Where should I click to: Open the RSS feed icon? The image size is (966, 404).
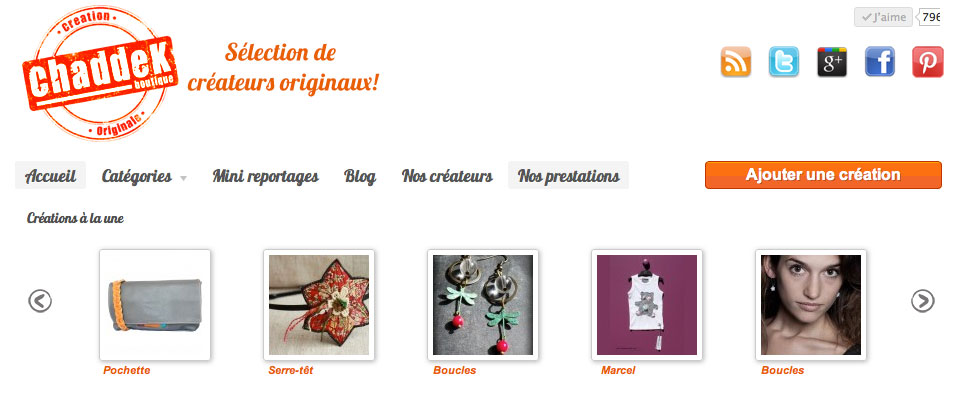coord(736,62)
